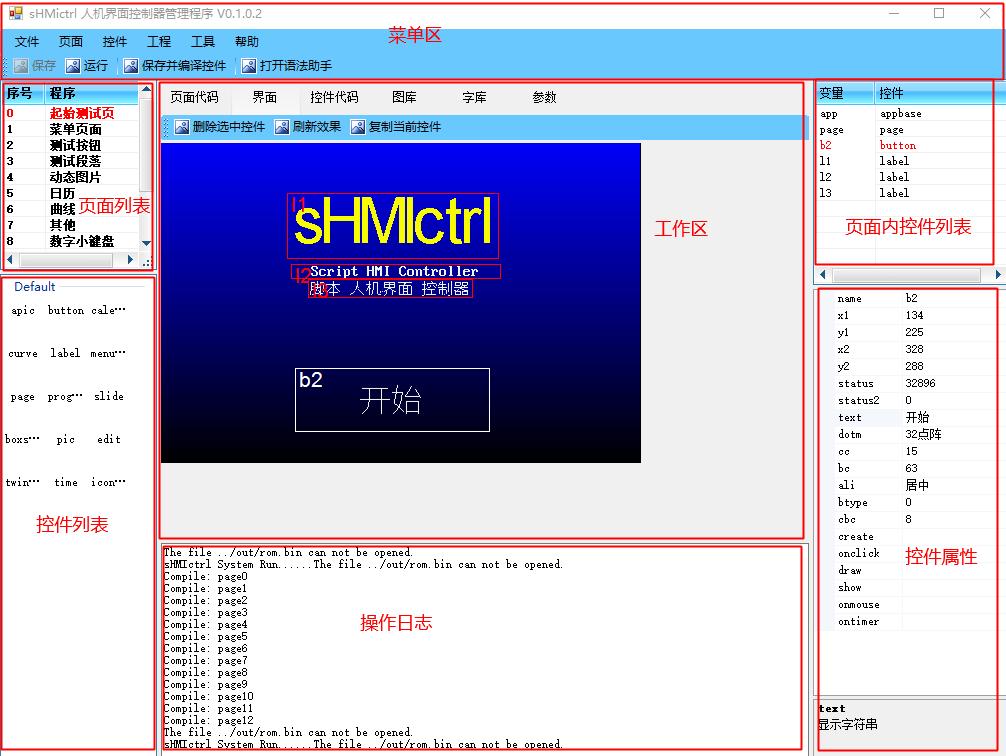Click 刷新效果 refresh effect icon
Image resolution: width=1006 pixels, height=756 pixels.
tap(282, 127)
